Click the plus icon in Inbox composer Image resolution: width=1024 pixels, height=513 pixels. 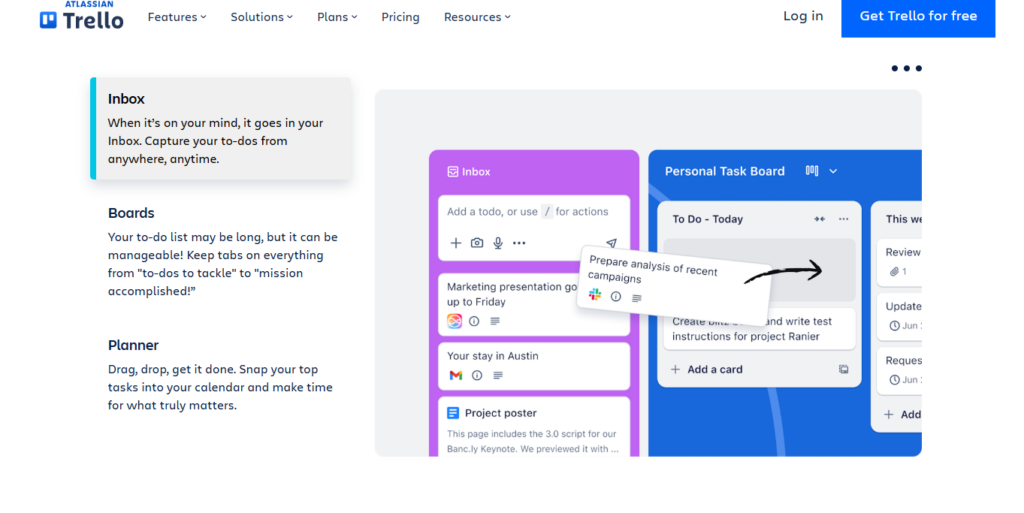pyautogui.click(x=456, y=243)
